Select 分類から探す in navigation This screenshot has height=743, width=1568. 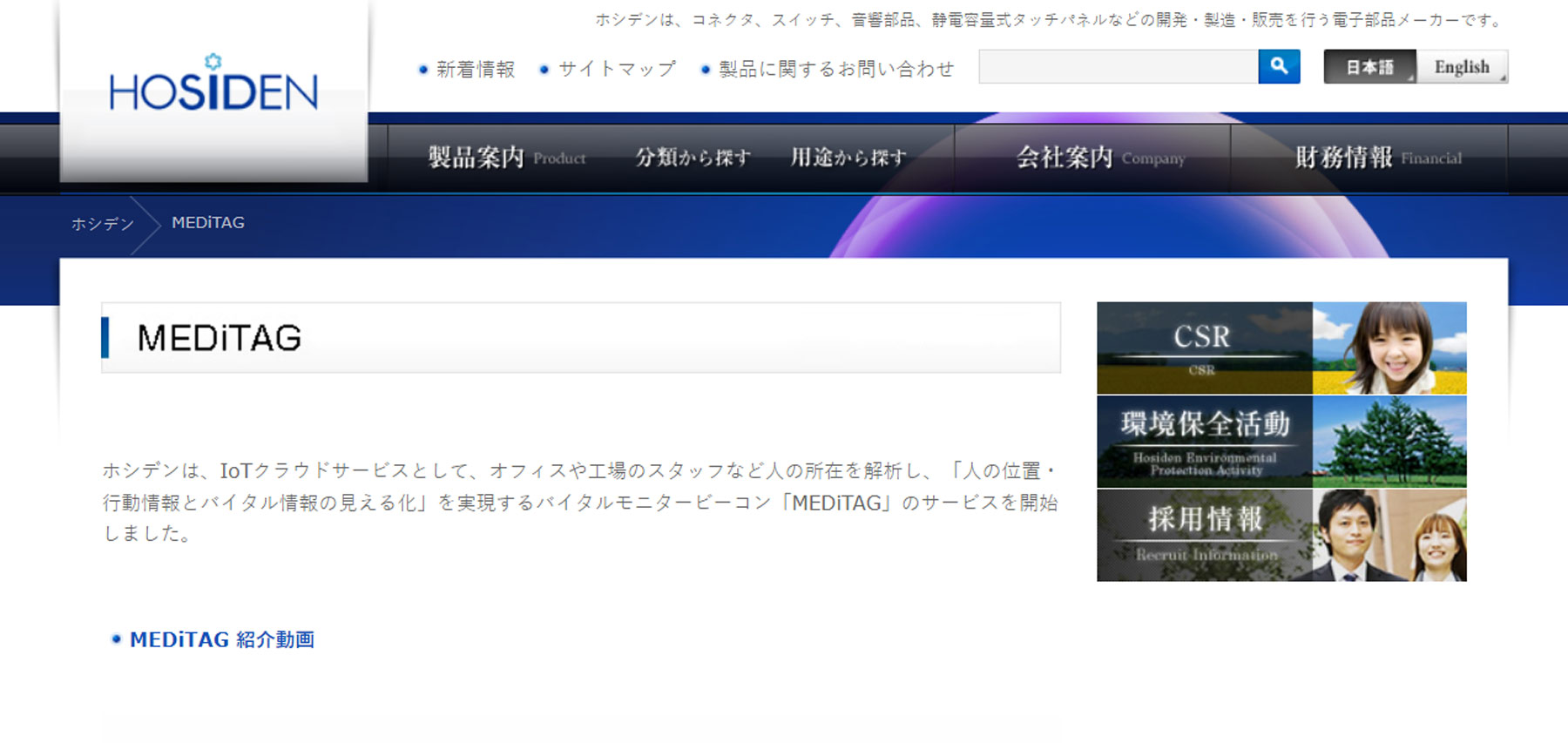(693, 158)
